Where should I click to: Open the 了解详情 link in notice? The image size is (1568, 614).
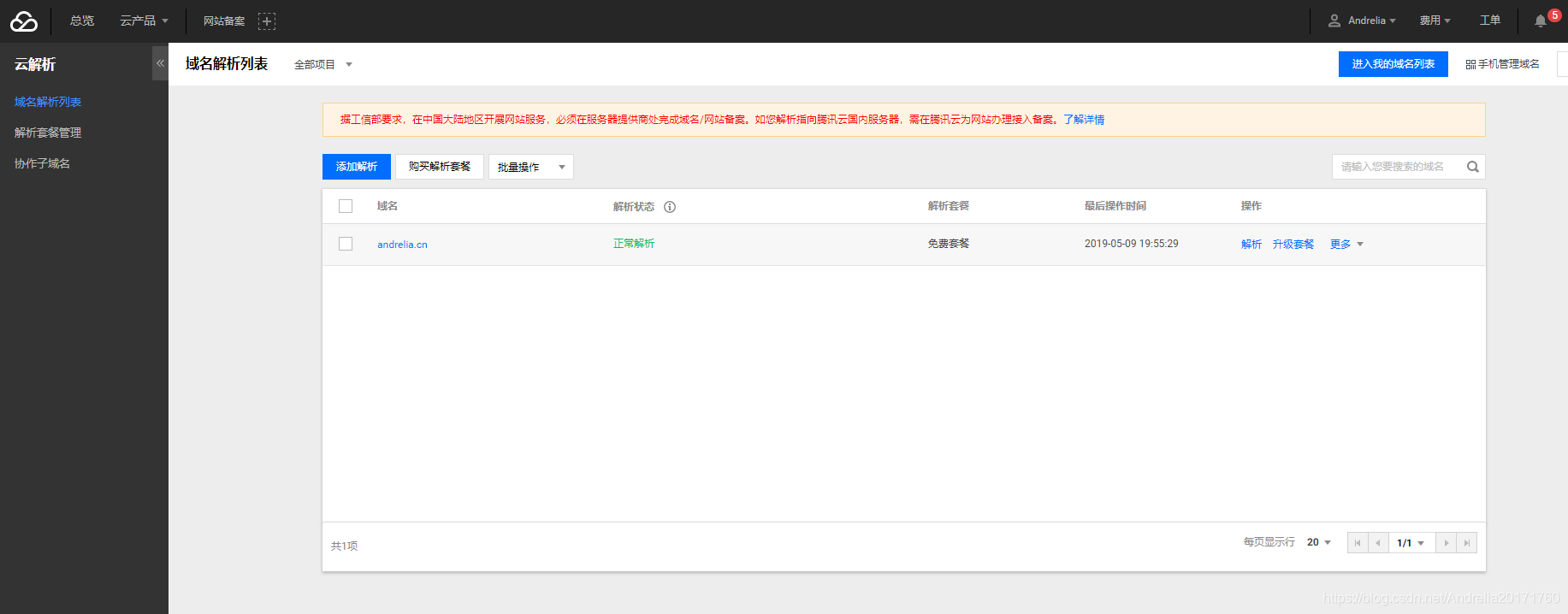click(1084, 120)
